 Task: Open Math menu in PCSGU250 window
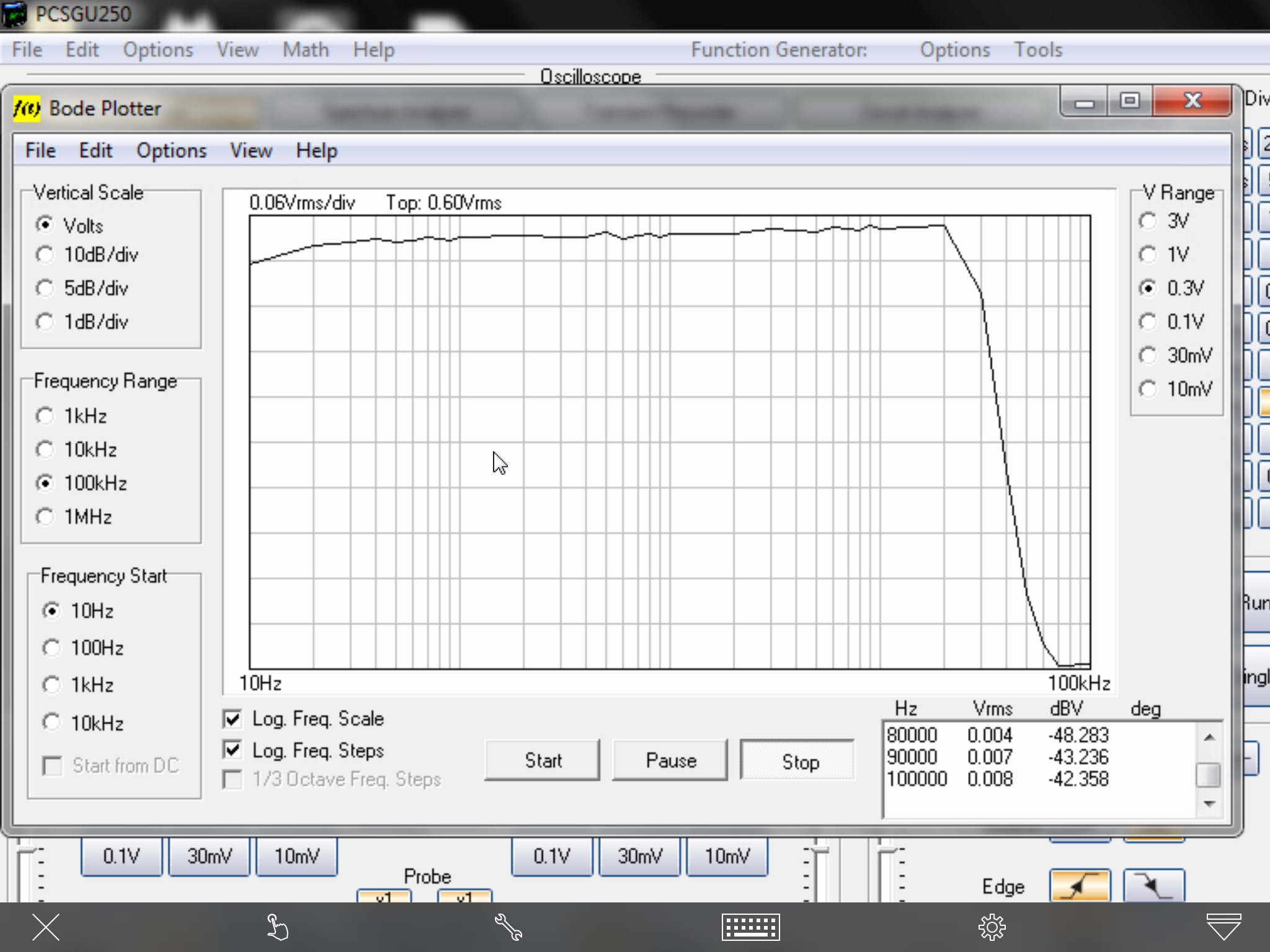pyautogui.click(x=306, y=50)
